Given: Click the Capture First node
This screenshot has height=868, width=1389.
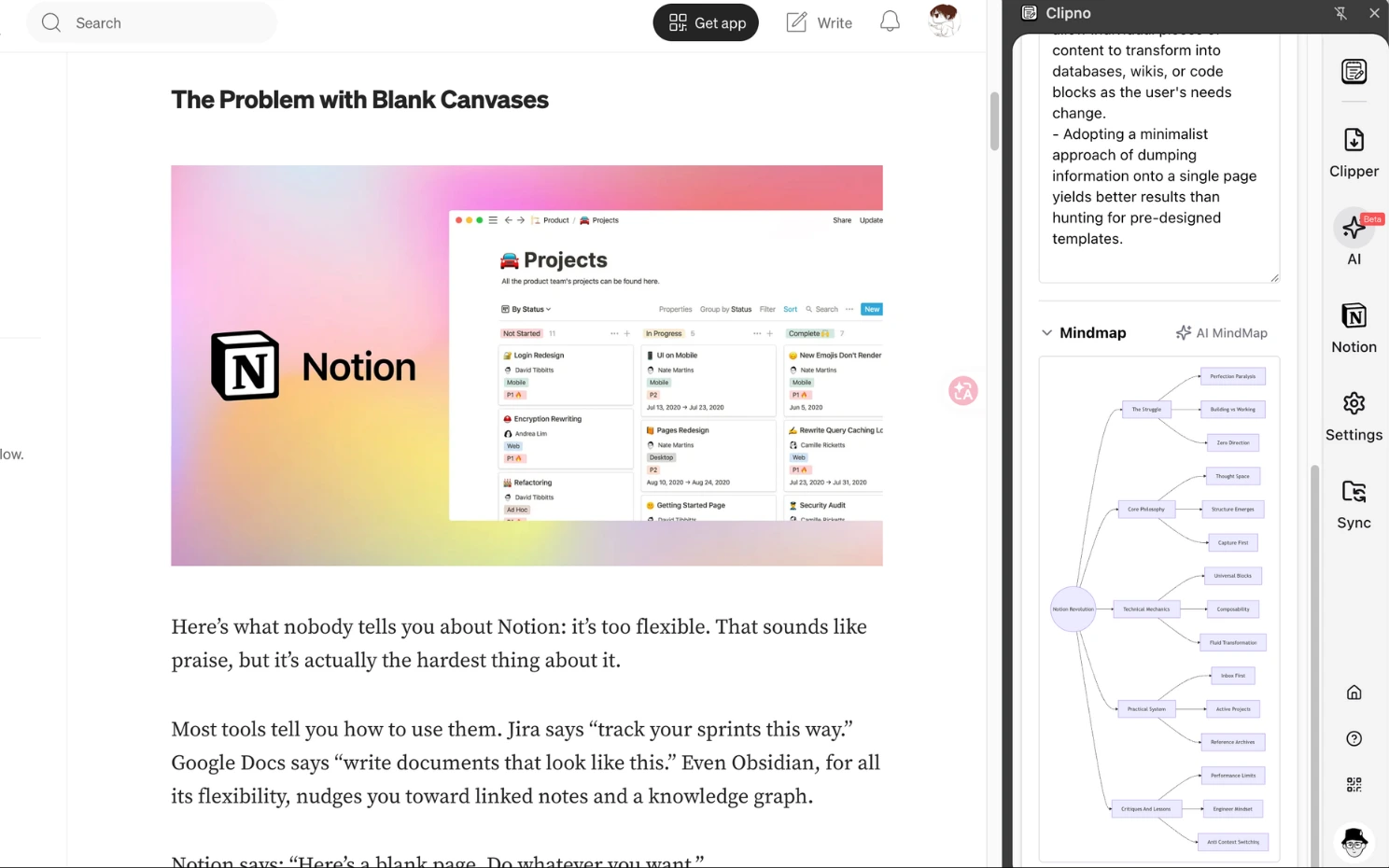Looking at the screenshot, I should [x=1233, y=542].
